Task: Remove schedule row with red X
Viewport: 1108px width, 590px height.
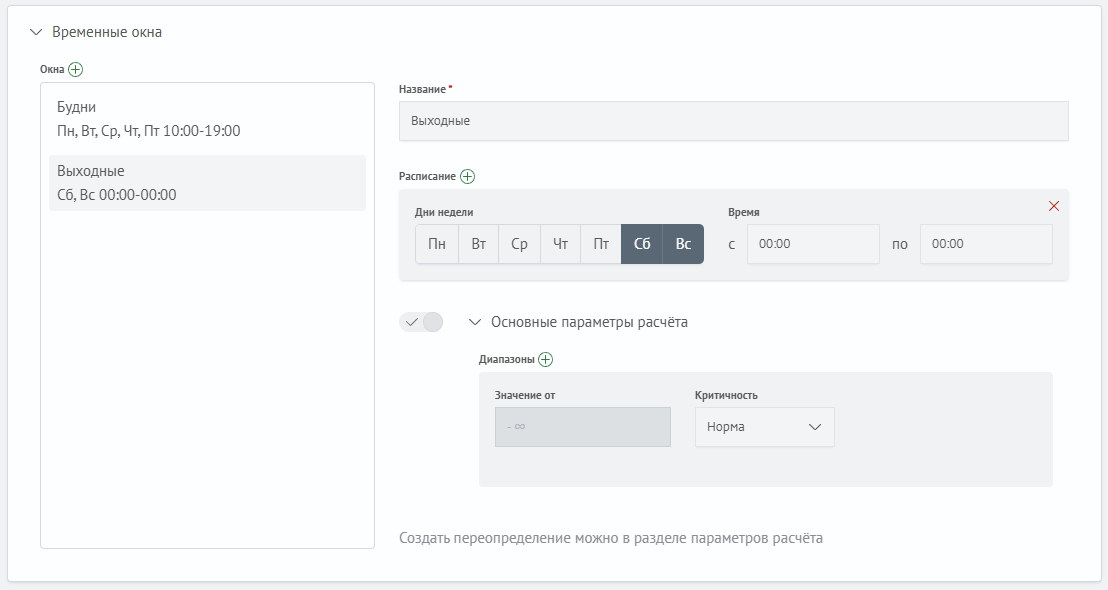Action: (x=1054, y=206)
